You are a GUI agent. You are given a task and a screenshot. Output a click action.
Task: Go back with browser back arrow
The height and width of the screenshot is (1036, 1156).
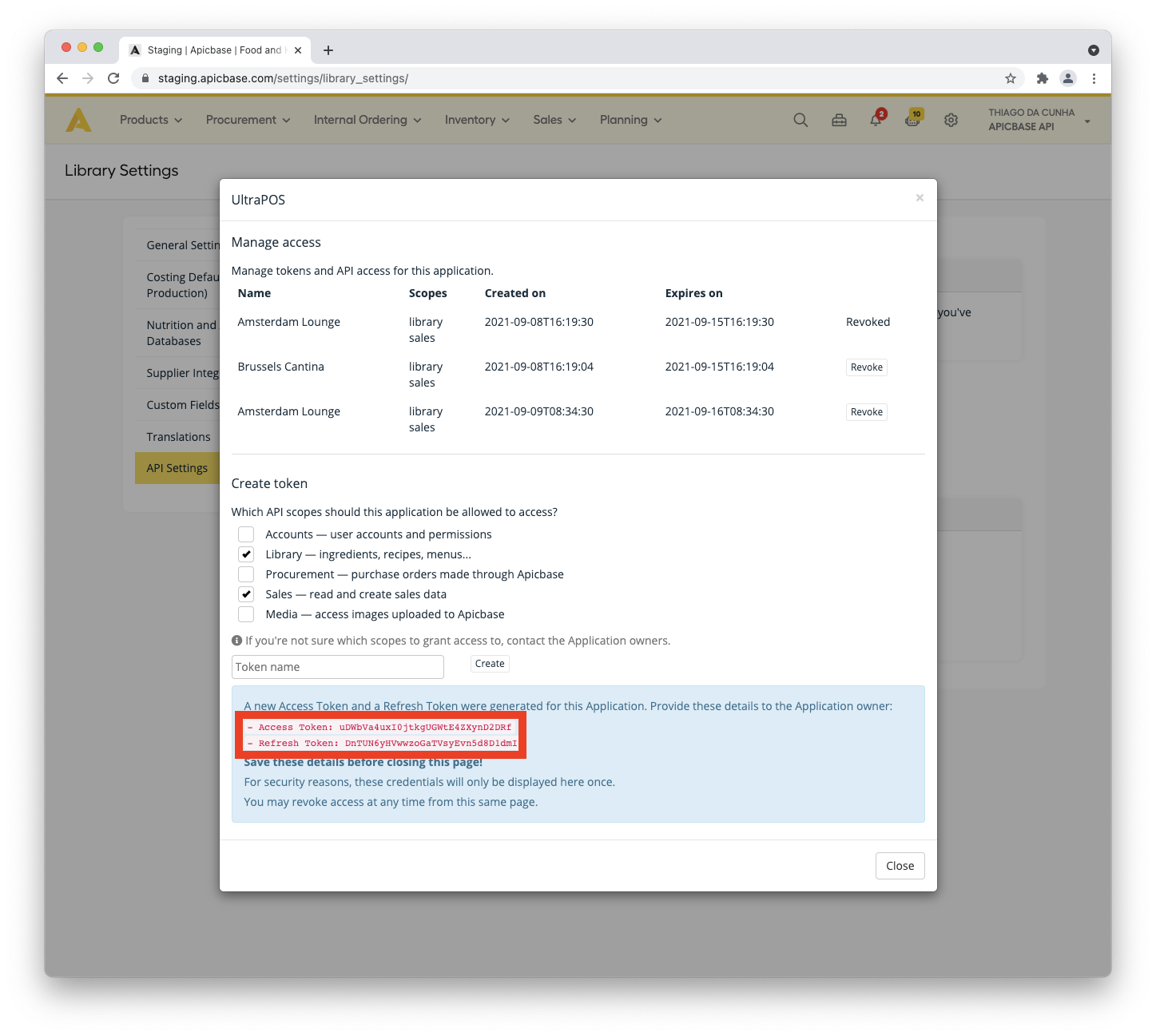[x=62, y=78]
